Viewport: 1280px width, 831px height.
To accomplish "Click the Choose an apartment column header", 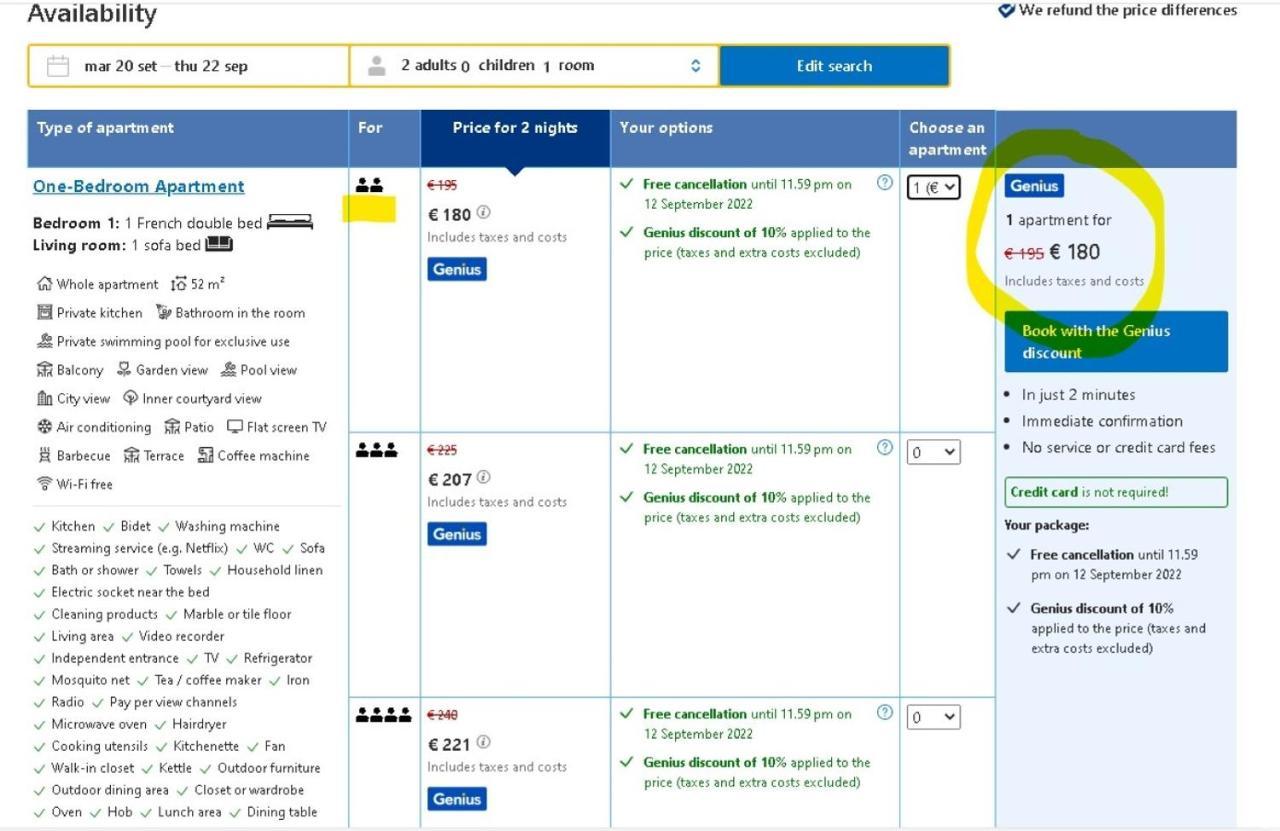I will coord(947,138).
